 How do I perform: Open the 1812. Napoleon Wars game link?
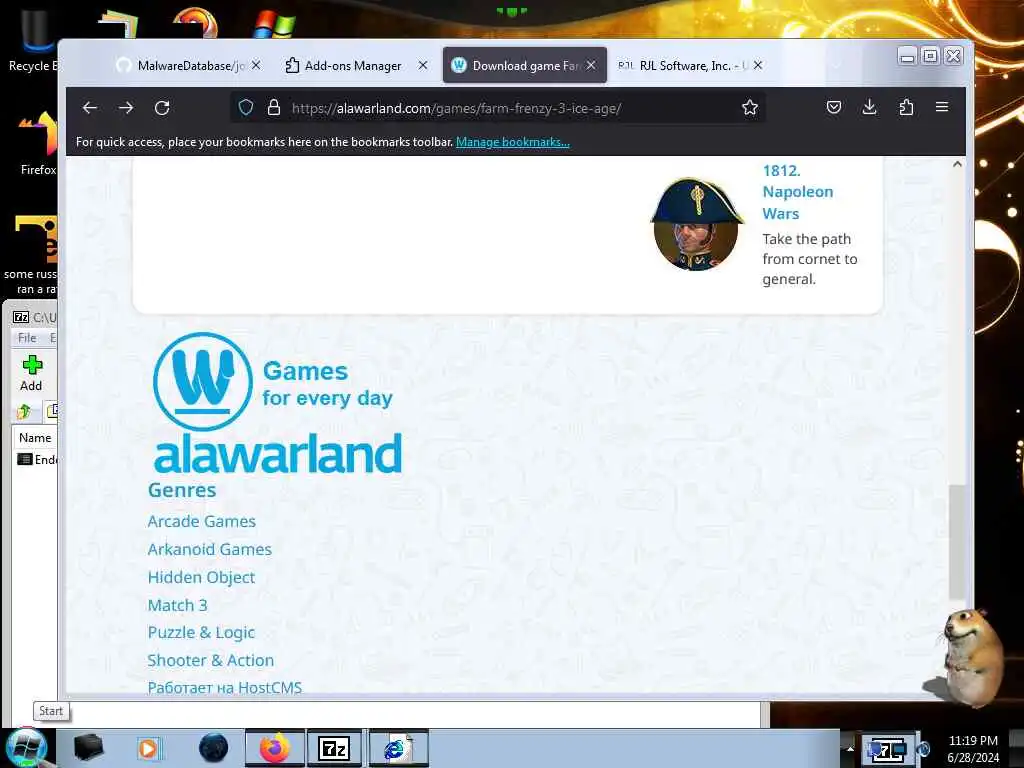tap(797, 192)
